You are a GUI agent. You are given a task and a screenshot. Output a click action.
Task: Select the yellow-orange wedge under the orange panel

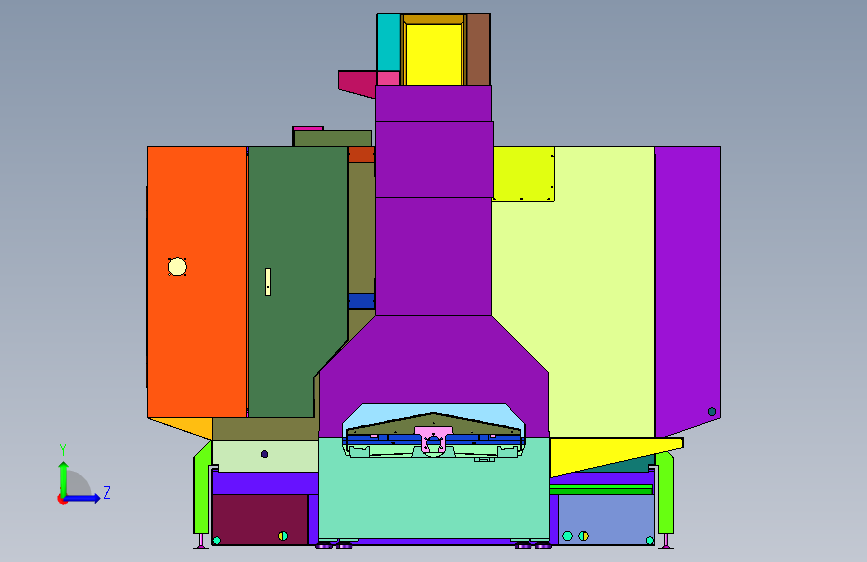click(181, 429)
